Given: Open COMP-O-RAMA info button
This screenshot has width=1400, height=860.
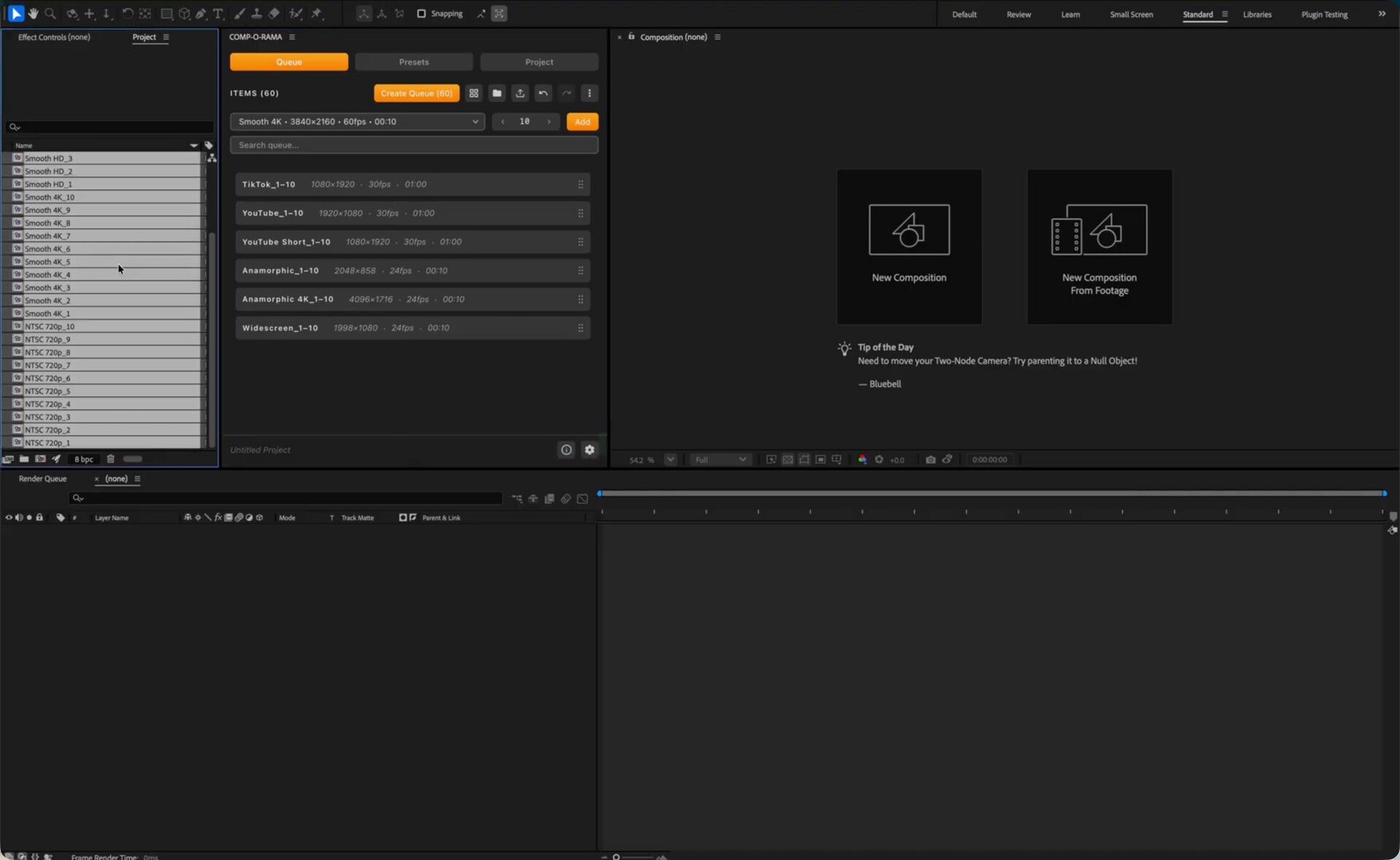Looking at the screenshot, I should pyautogui.click(x=567, y=450).
